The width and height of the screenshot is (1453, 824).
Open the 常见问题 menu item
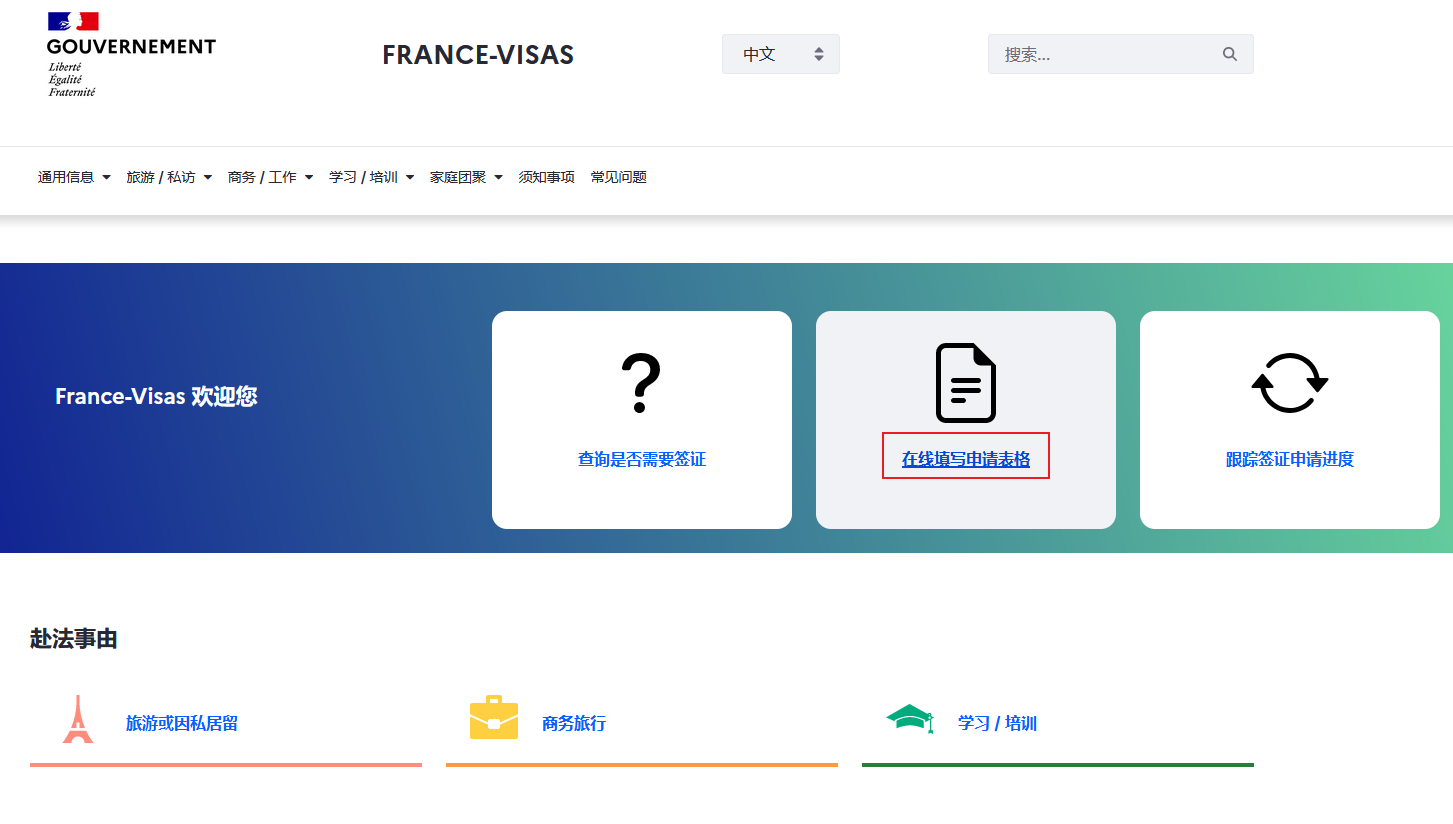pyautogui.click(x=618, y=177)
